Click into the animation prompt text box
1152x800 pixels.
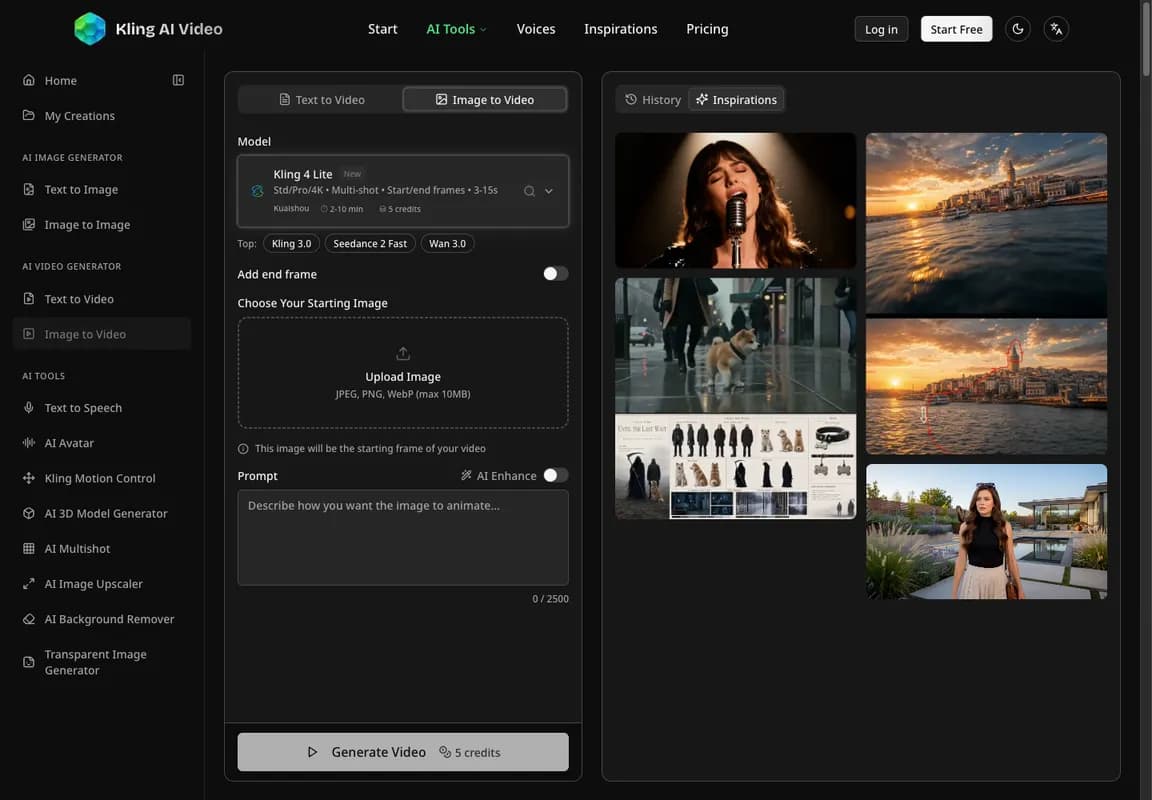click(403, 537)
